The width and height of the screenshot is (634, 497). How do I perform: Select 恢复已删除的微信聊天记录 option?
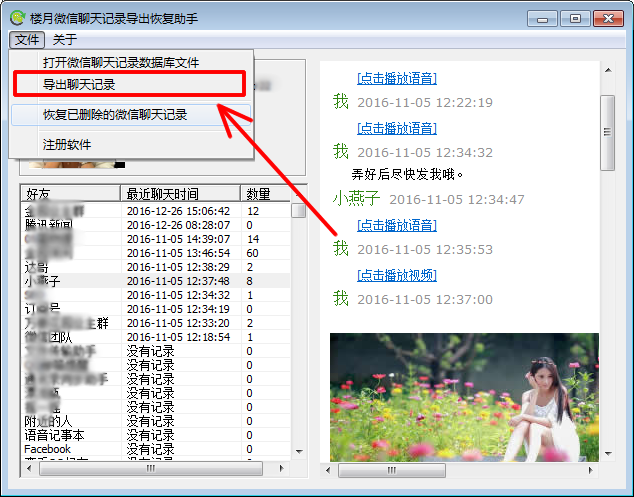click(114, 115)
